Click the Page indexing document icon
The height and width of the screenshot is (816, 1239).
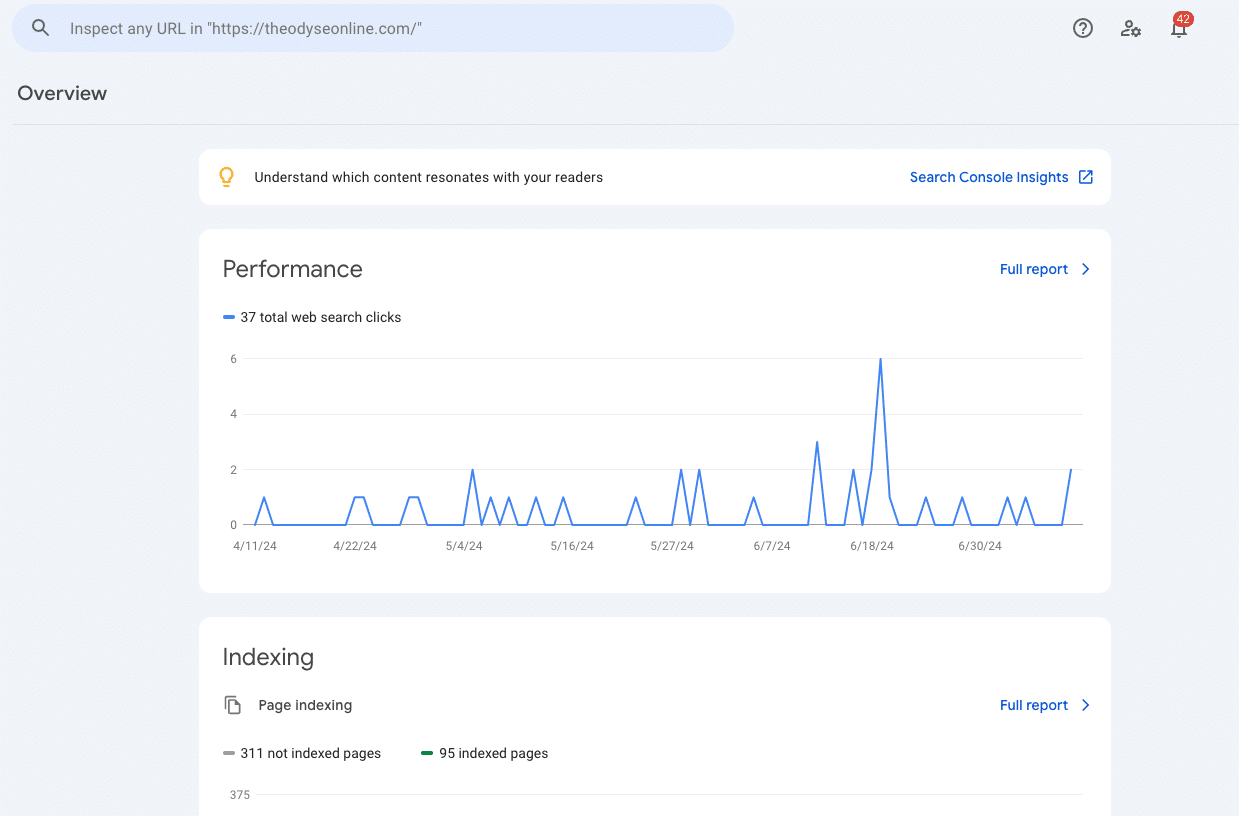click(x=233, y=705)
